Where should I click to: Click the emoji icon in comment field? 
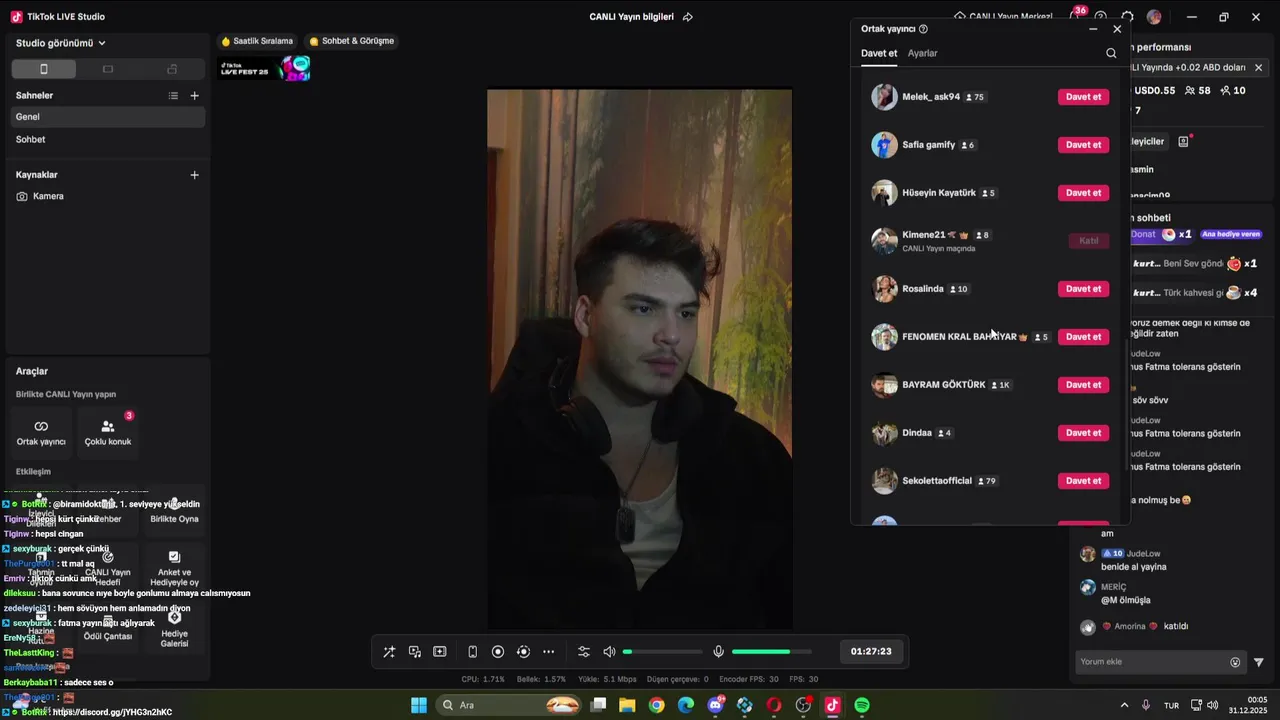tap(1235, 662)
